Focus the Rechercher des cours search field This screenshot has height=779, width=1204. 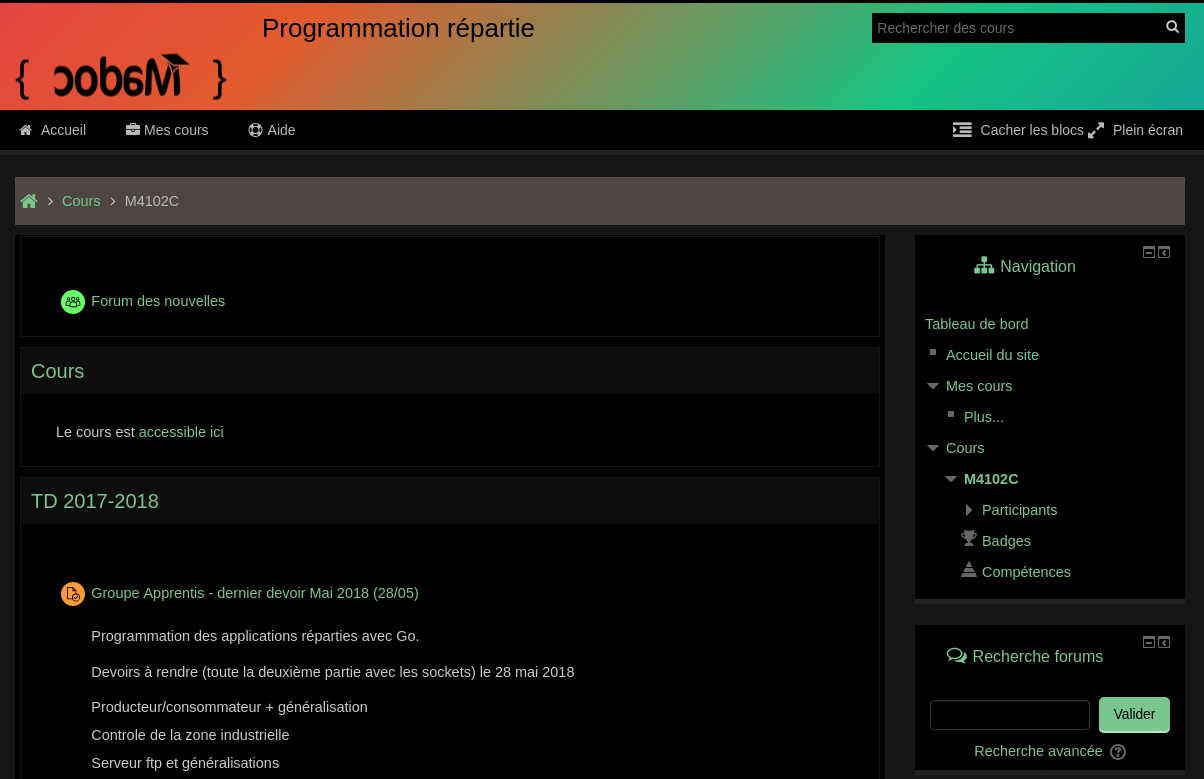(1018, 28)
